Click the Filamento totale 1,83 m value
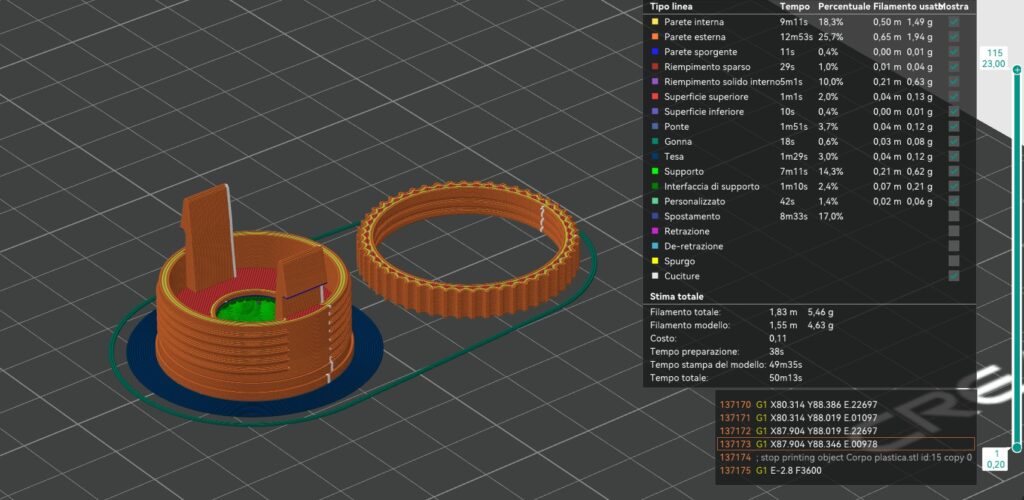Viewport: 1024px width, 500px height. [782, 312]
